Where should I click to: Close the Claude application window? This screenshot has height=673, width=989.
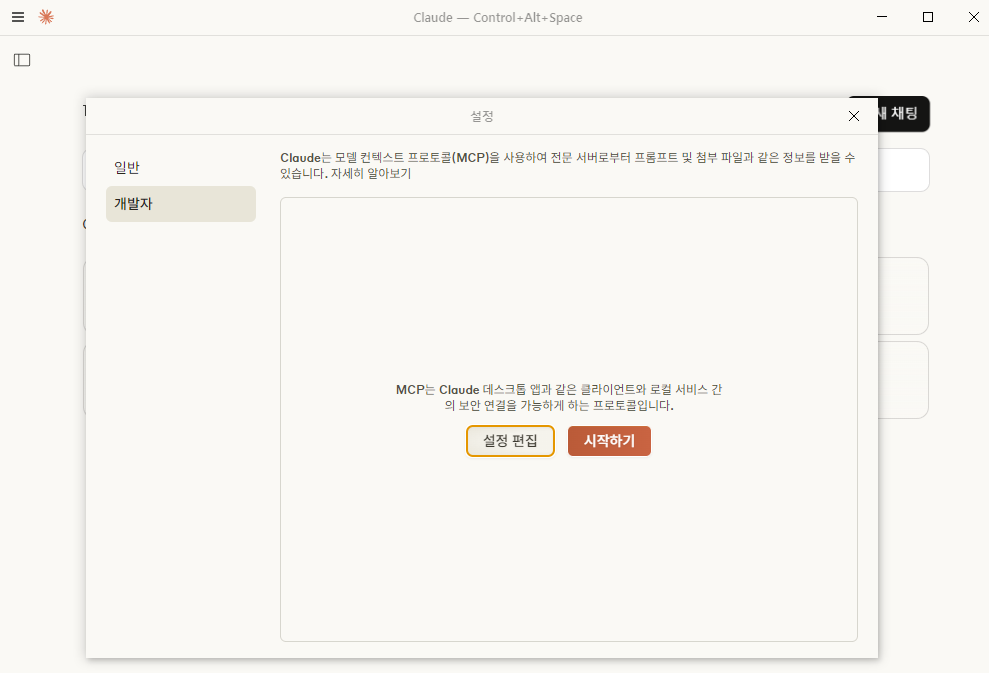(973, 17)
